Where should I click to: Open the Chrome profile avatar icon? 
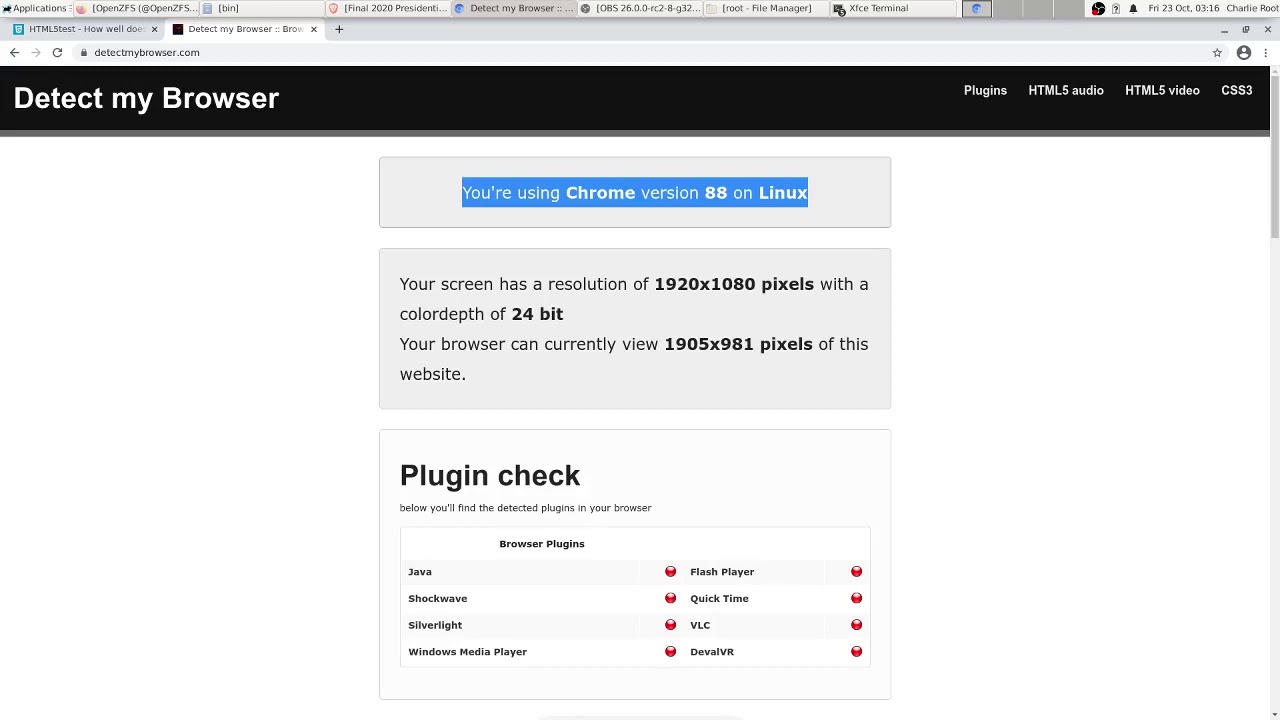click(x=1244, y=52)
